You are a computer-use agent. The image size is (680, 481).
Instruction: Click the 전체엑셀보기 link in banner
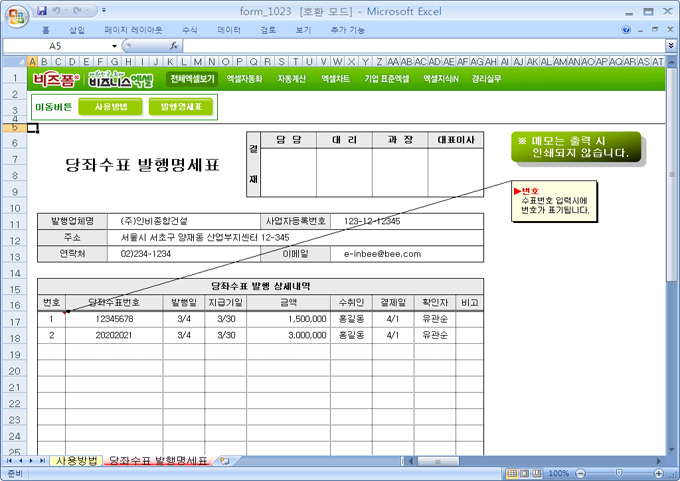pyautogui.click(x=192, y=78)
